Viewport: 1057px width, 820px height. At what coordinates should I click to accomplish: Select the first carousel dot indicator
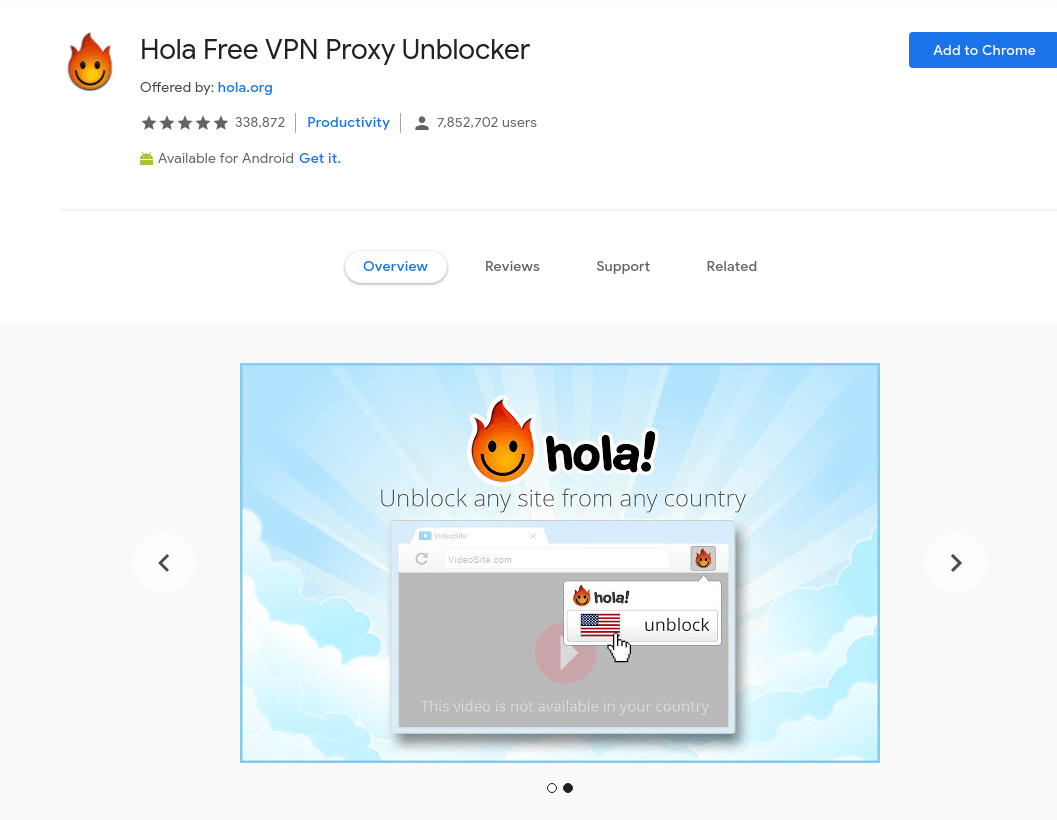point(552,788)
